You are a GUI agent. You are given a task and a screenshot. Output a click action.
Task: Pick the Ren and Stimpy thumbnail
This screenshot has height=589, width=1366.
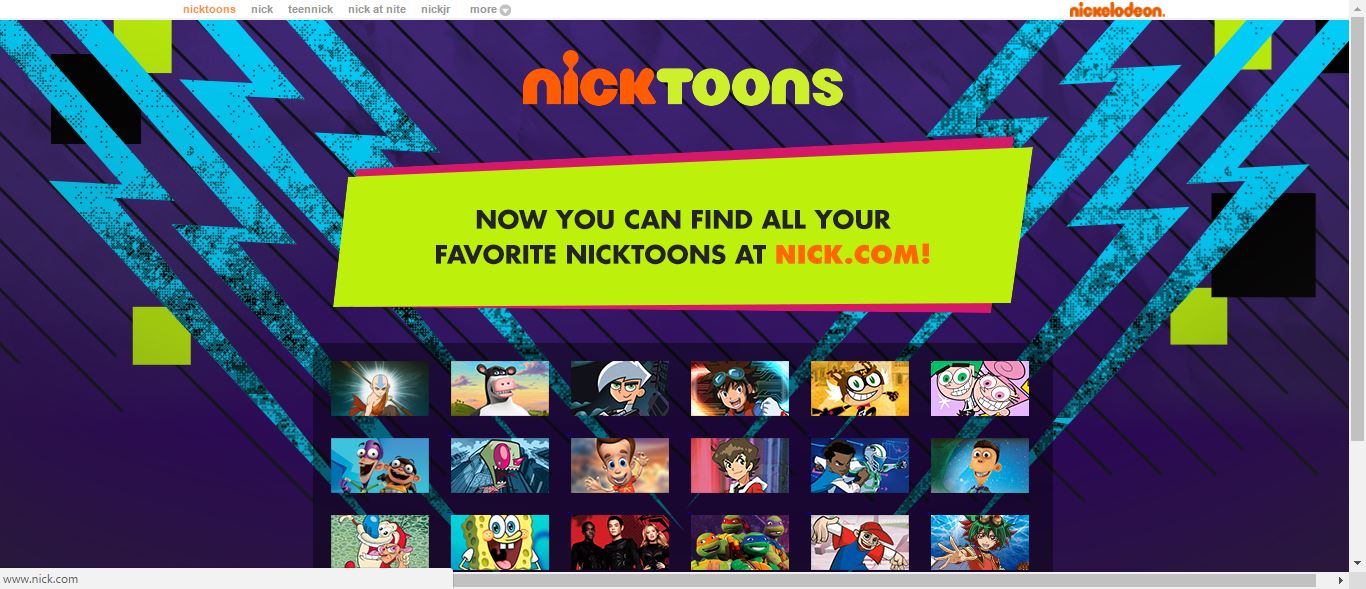click(380, 542)
